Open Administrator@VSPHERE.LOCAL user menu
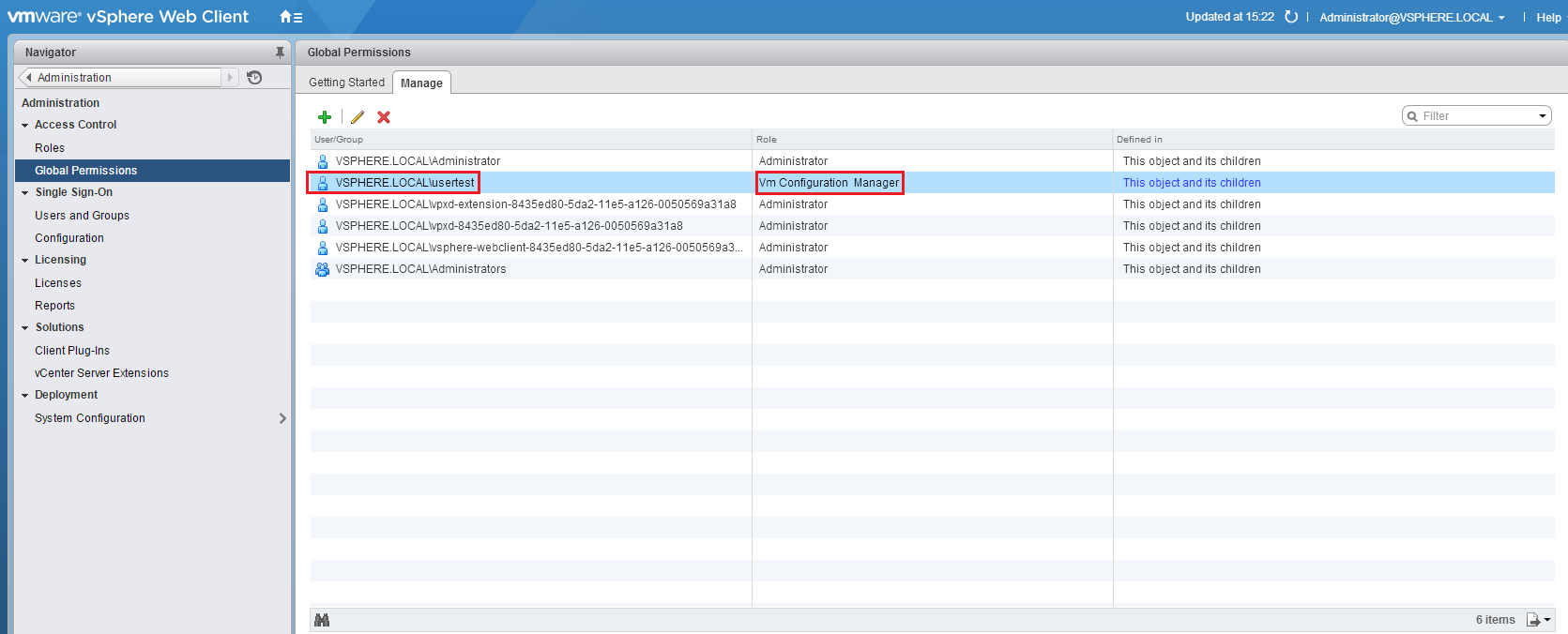Screen dimensions: 1568x634 point(1411,18)
